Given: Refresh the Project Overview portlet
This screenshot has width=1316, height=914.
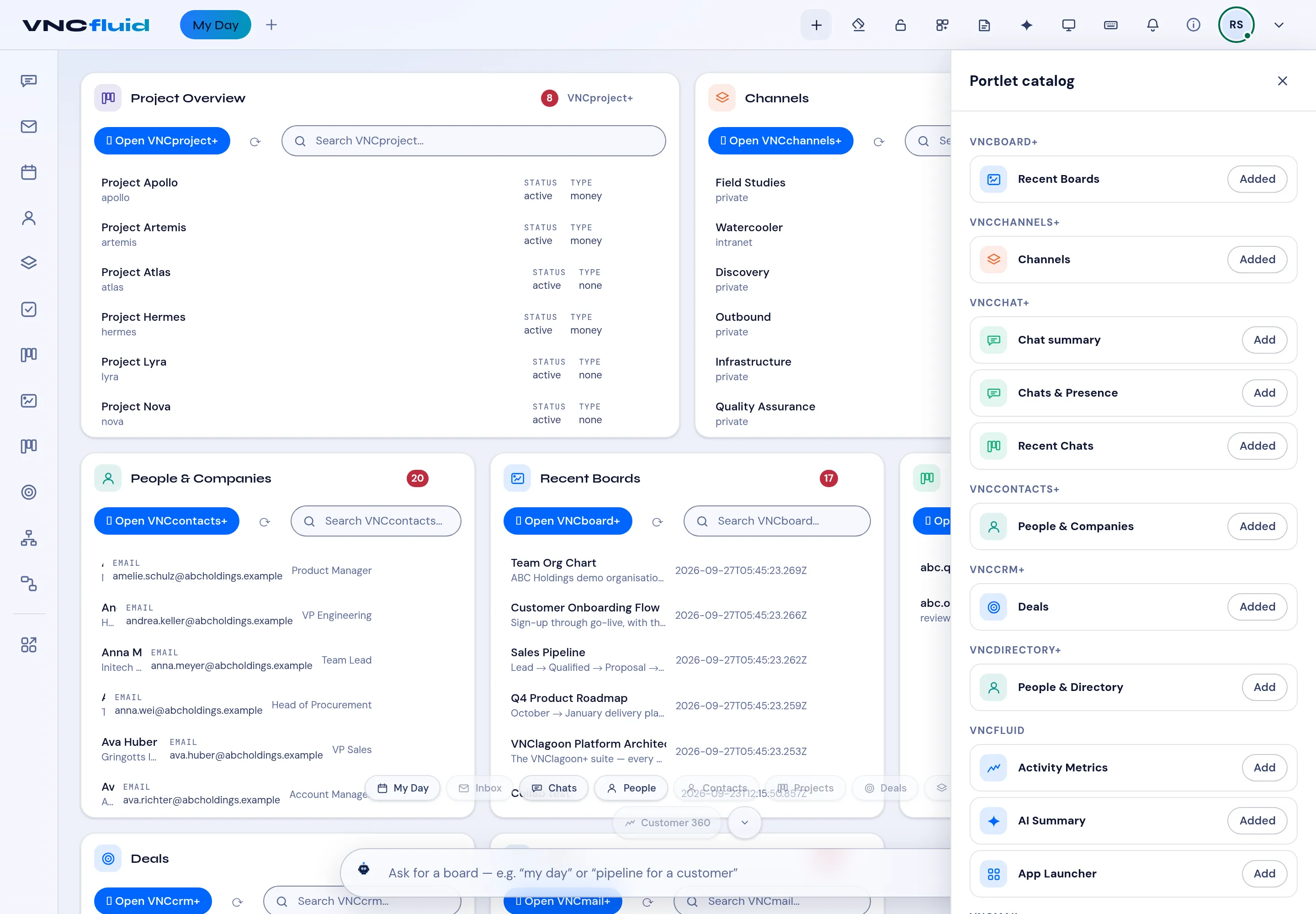Looking at the screenshot, I should [255, 142].
